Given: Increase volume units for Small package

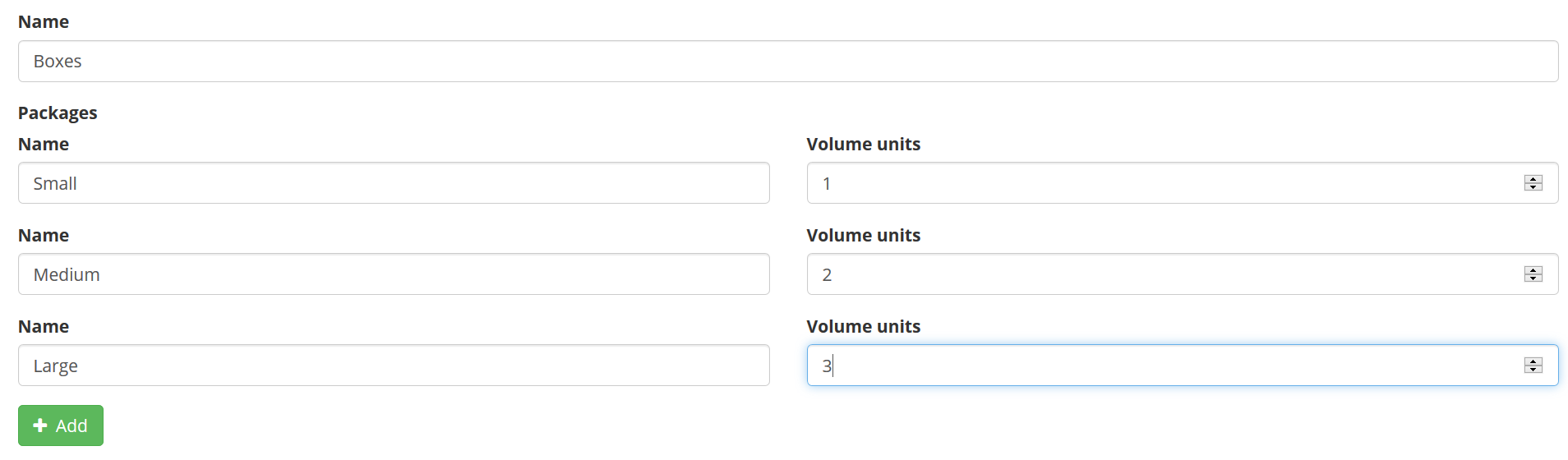Looking at the screenshot, I should click(1533, 179).
